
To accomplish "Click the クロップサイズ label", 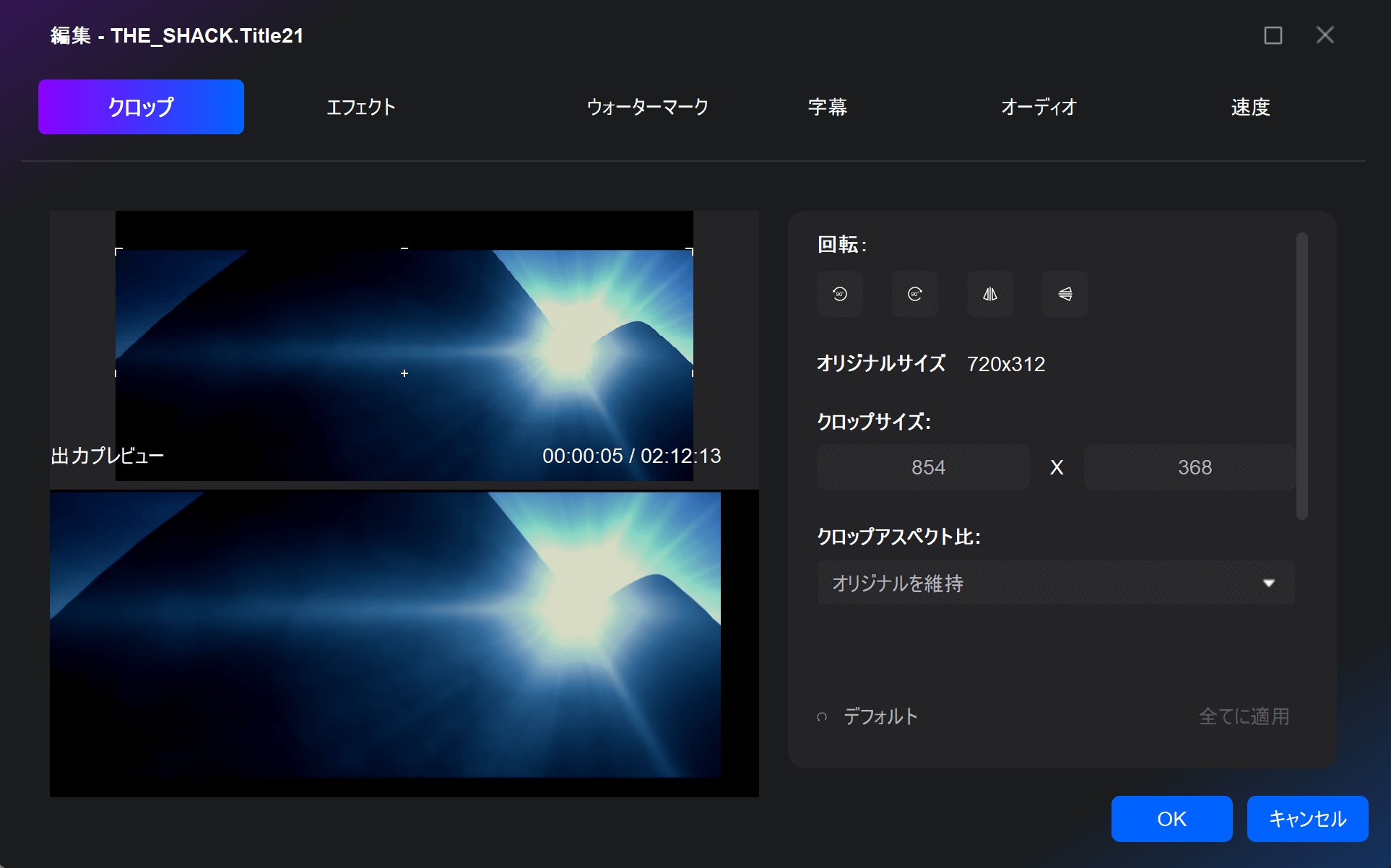I will tap(873, 421).
